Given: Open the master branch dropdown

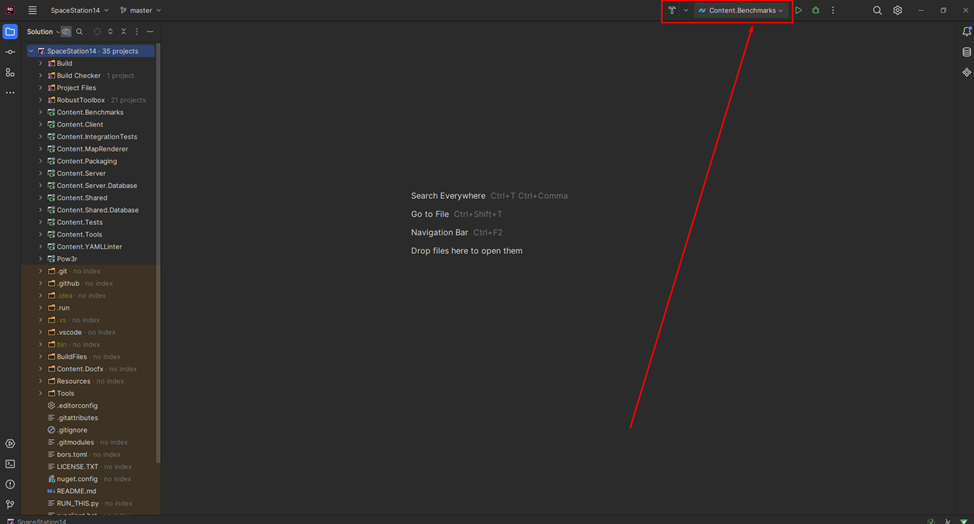Looking at the screenshot, I should click(140, 10).
